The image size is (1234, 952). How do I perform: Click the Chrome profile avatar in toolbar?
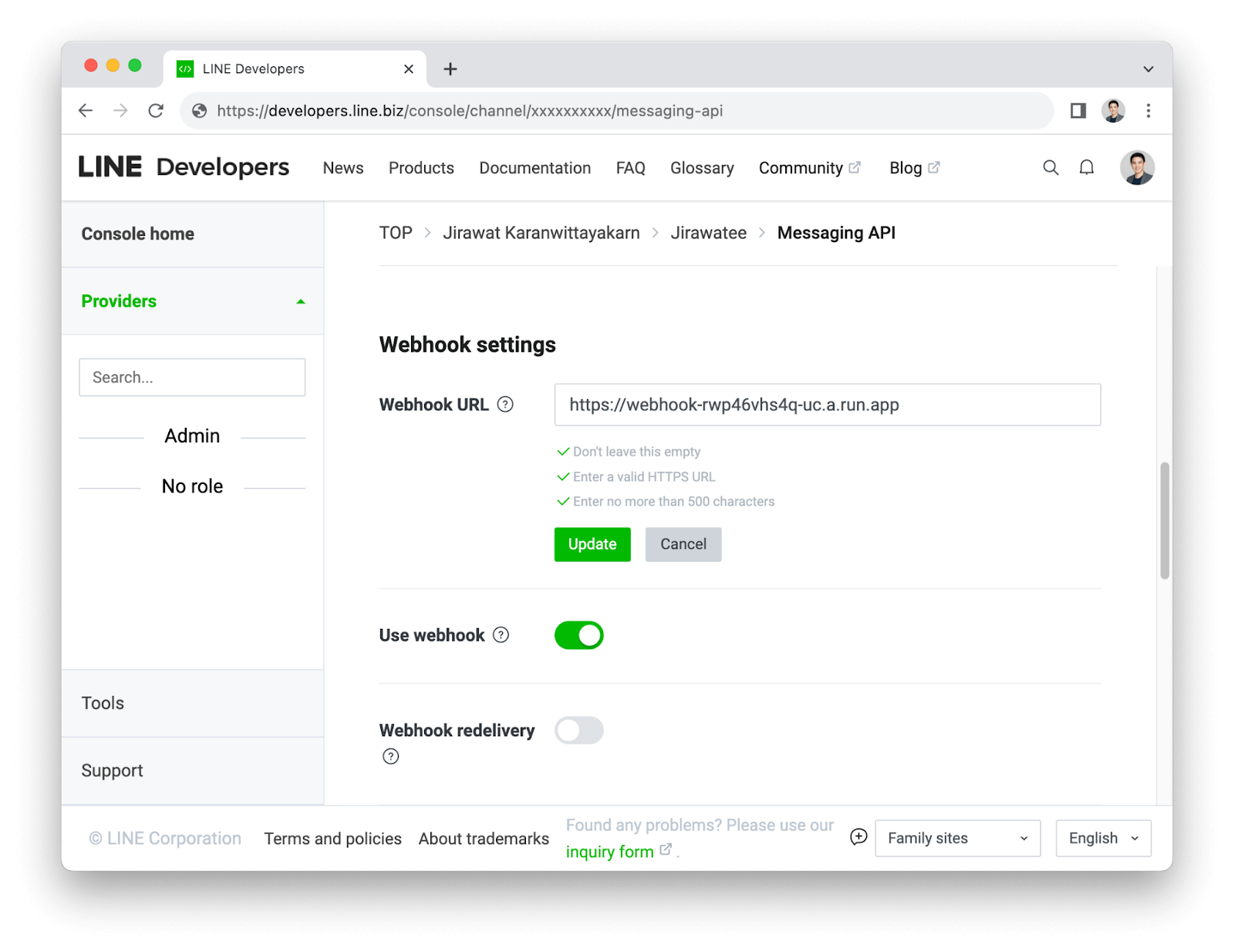coord(1113,111)
